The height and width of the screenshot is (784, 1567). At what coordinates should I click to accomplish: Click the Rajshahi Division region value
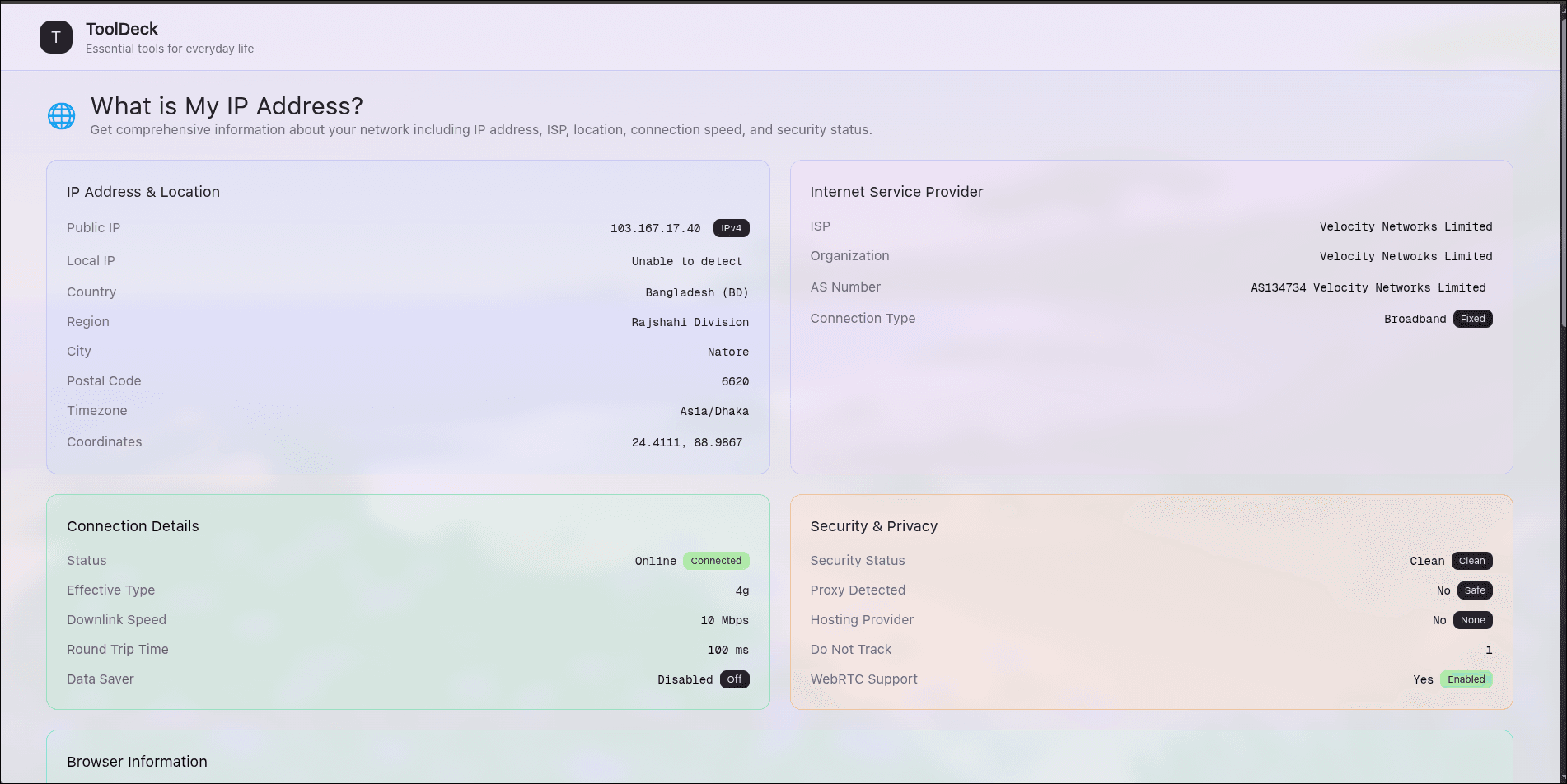pos(690,322)
